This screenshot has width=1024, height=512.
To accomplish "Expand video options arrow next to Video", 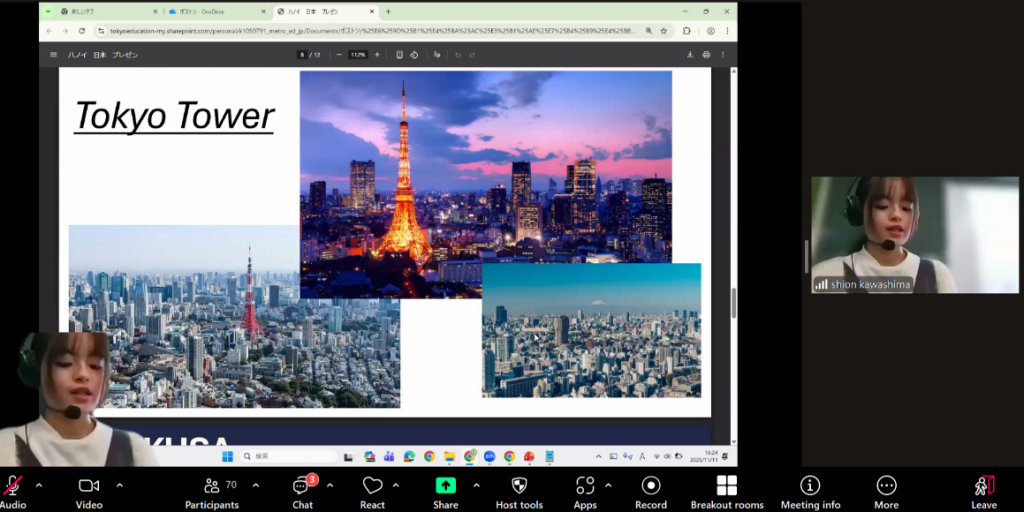I will pyautogui.click(x=119, y=485).
